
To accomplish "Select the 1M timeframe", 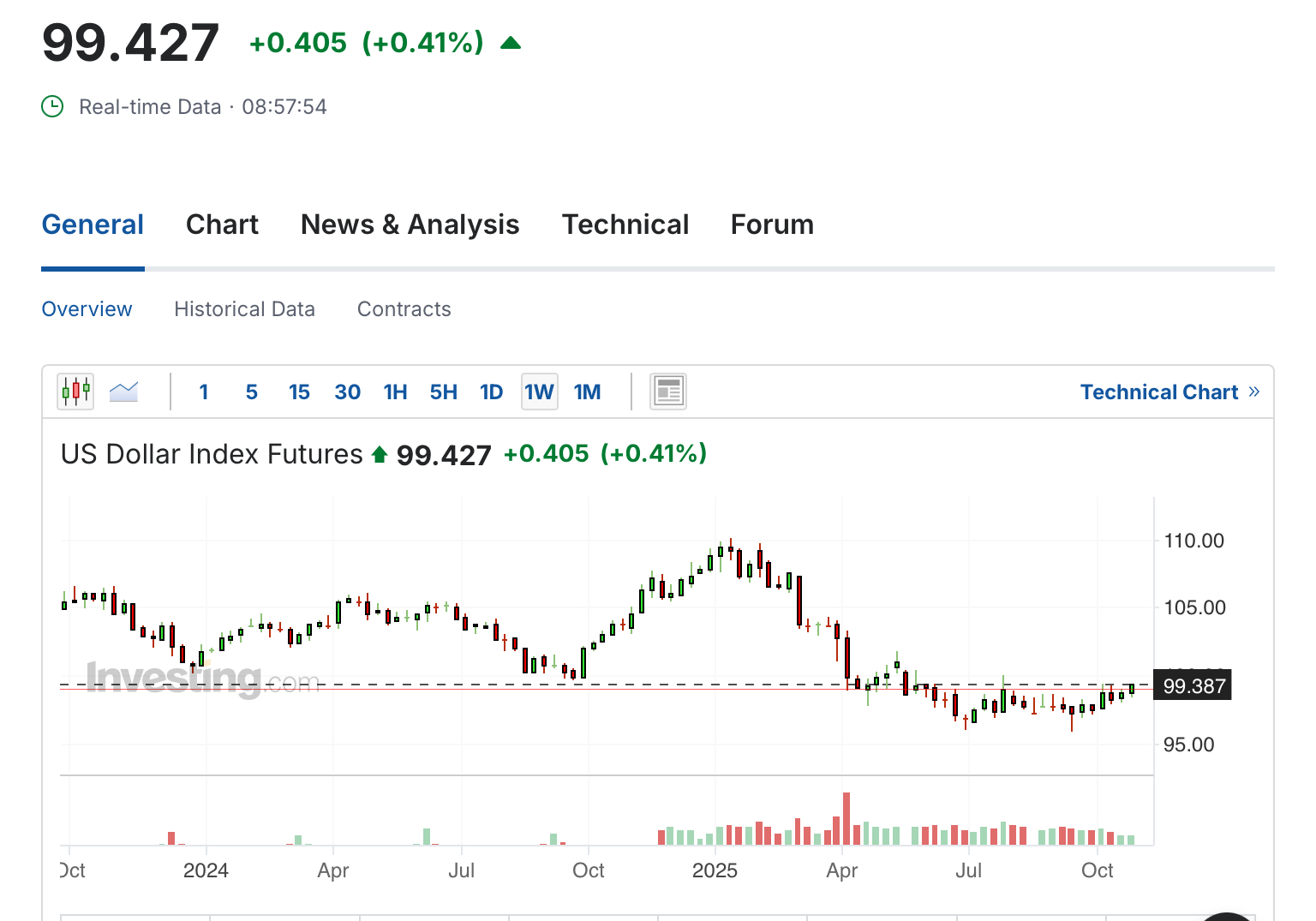I will [x=587, y=392].
